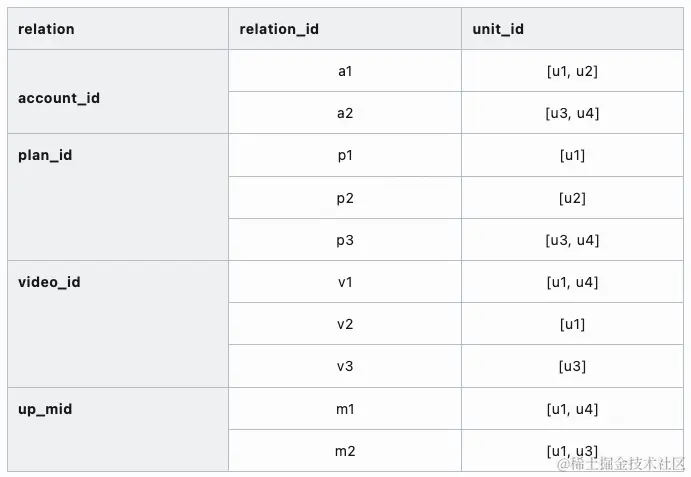Click the m1 relation_id cell
691x477 pixels.
(345, 409)
